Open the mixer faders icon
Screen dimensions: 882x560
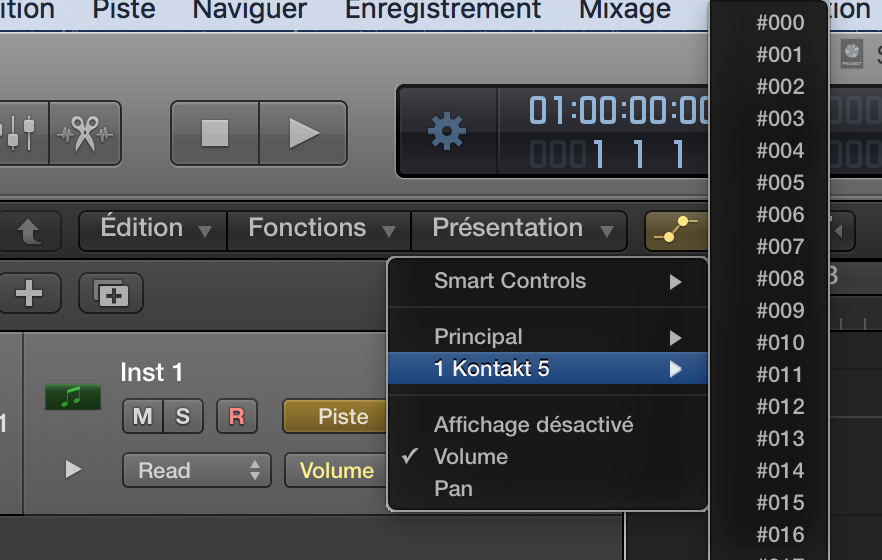(x=20, y=132)
